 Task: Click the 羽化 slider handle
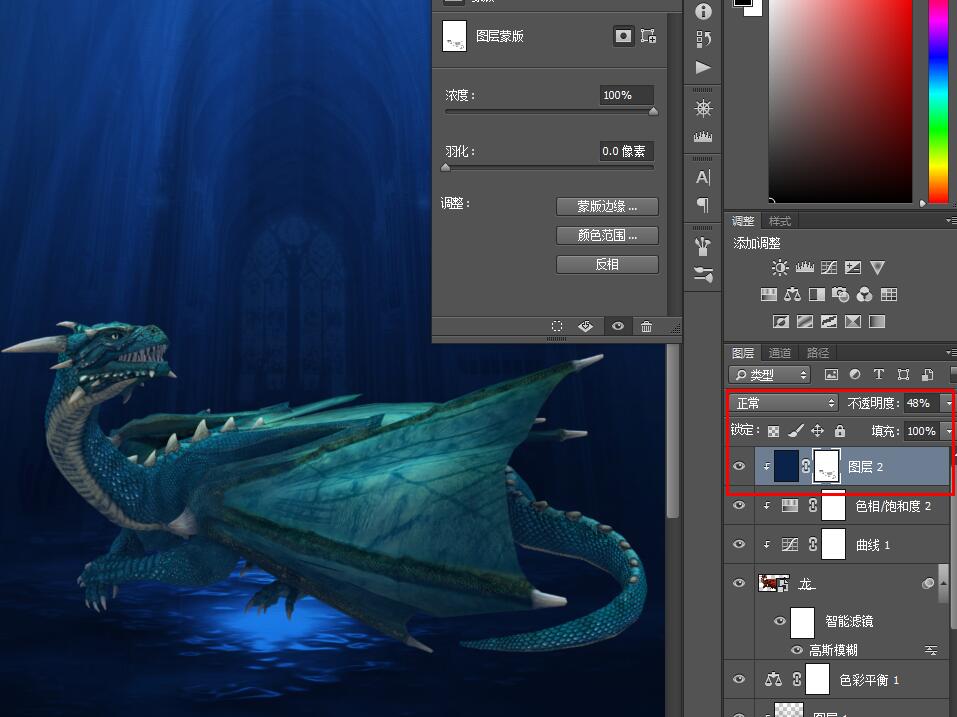pos(446,167)
